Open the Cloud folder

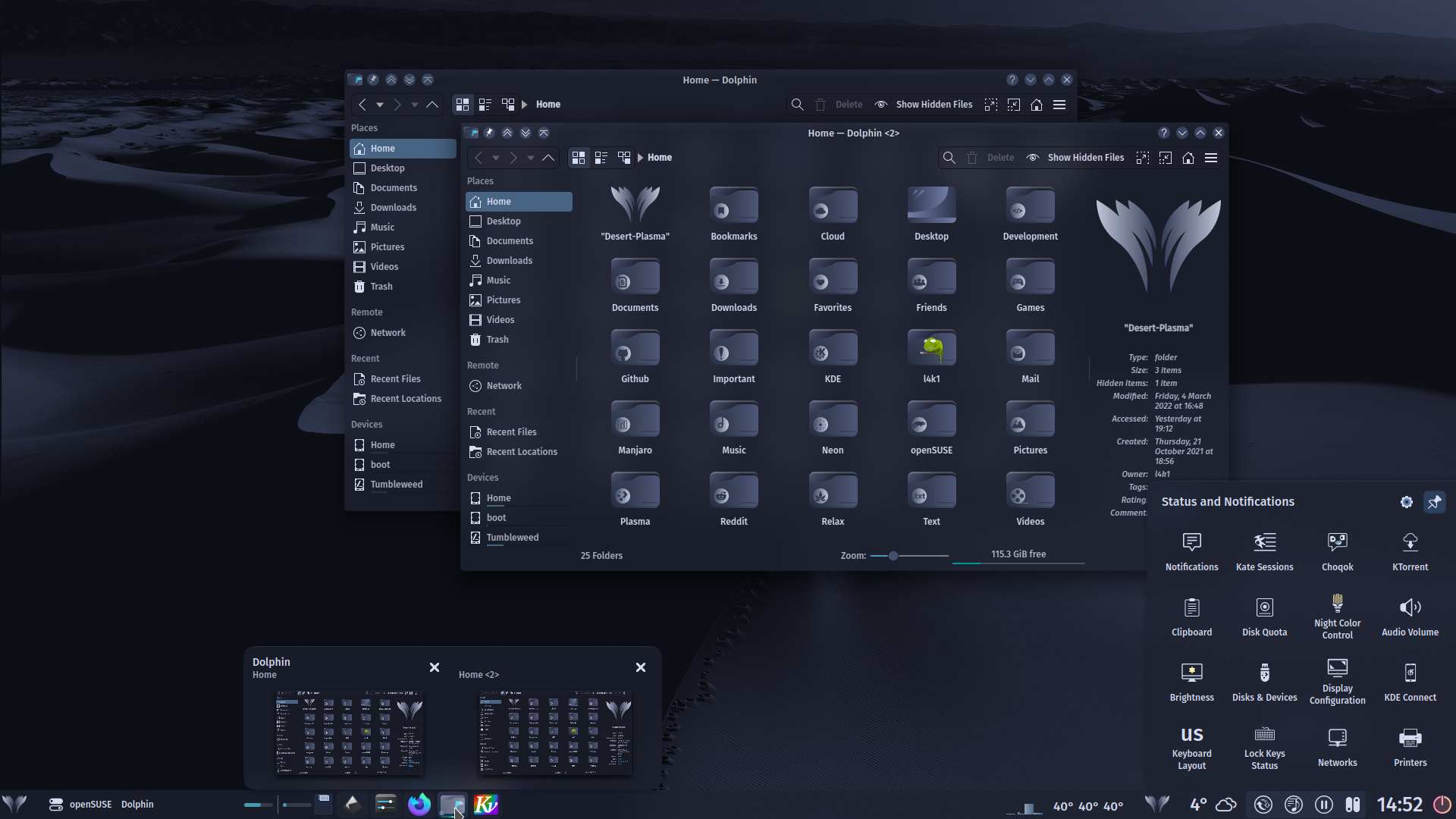pyautogui.click(x=833, y=214)
